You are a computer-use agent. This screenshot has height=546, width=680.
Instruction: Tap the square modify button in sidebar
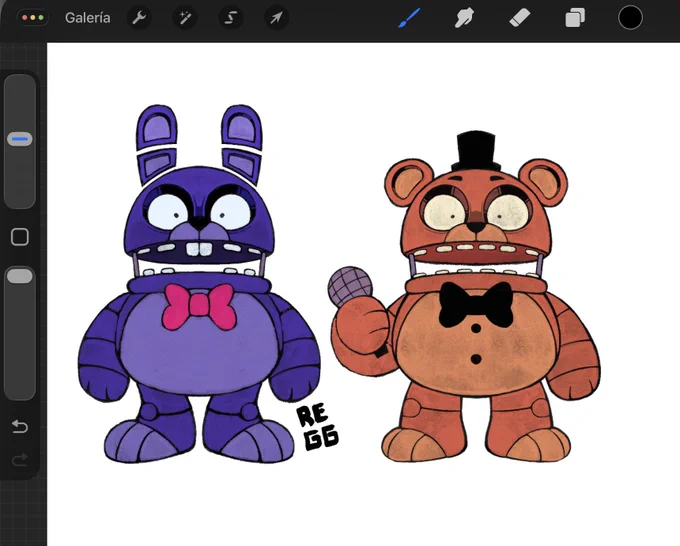[20, 237]
